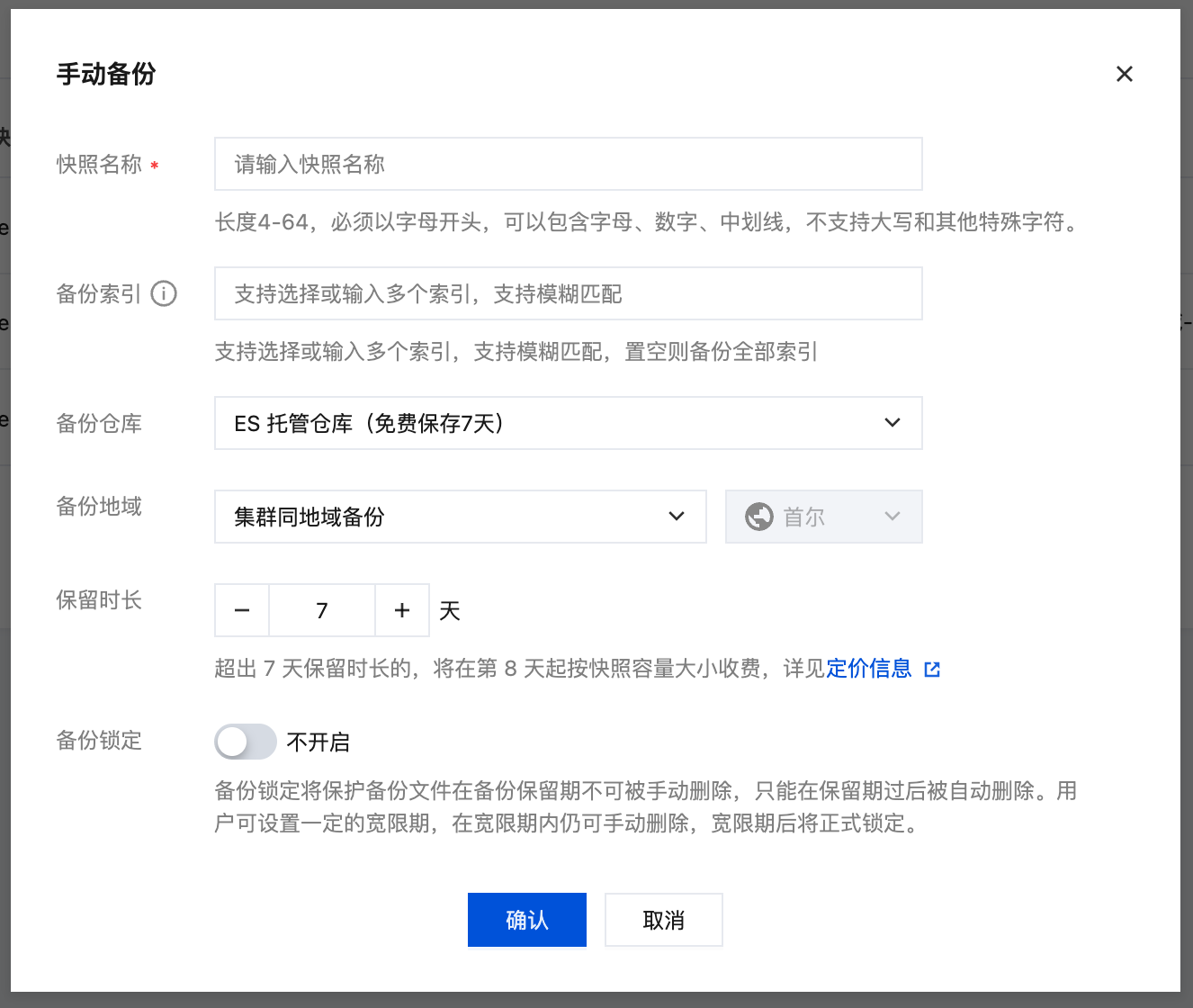Click the globe icon in the region selector
1193x1008 pixels.
coord(758,517)
